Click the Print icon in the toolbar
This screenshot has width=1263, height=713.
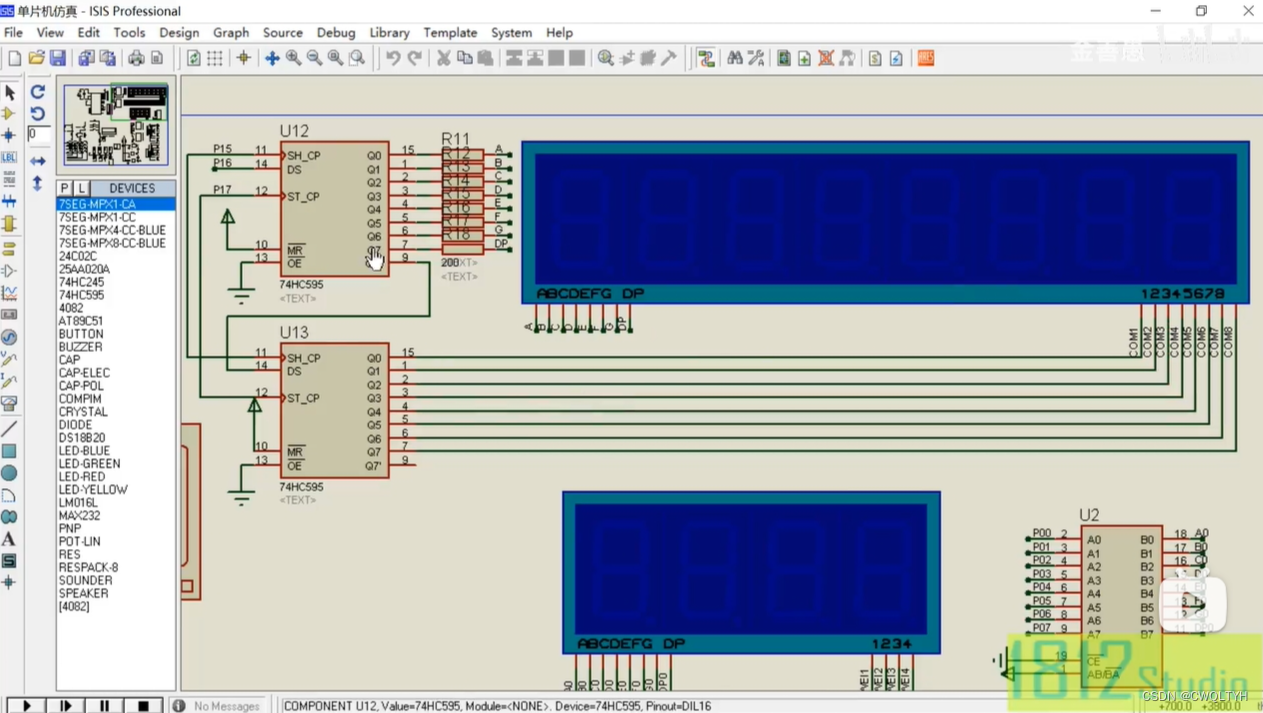136,59
